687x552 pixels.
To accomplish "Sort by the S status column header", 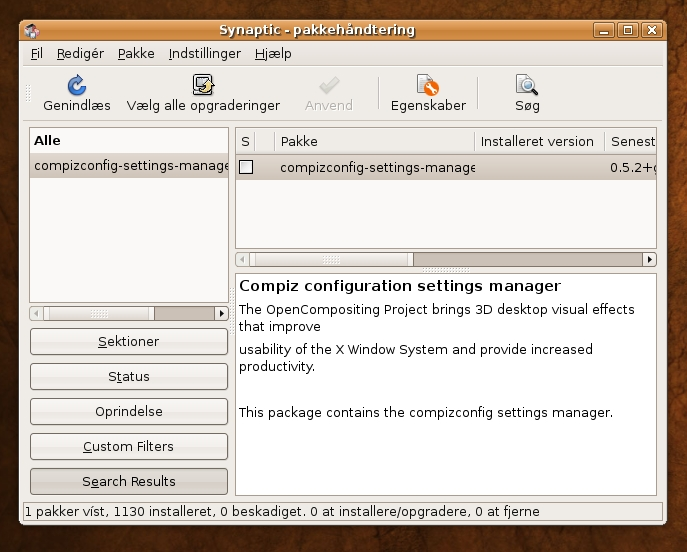I will [x=245, y=141].
